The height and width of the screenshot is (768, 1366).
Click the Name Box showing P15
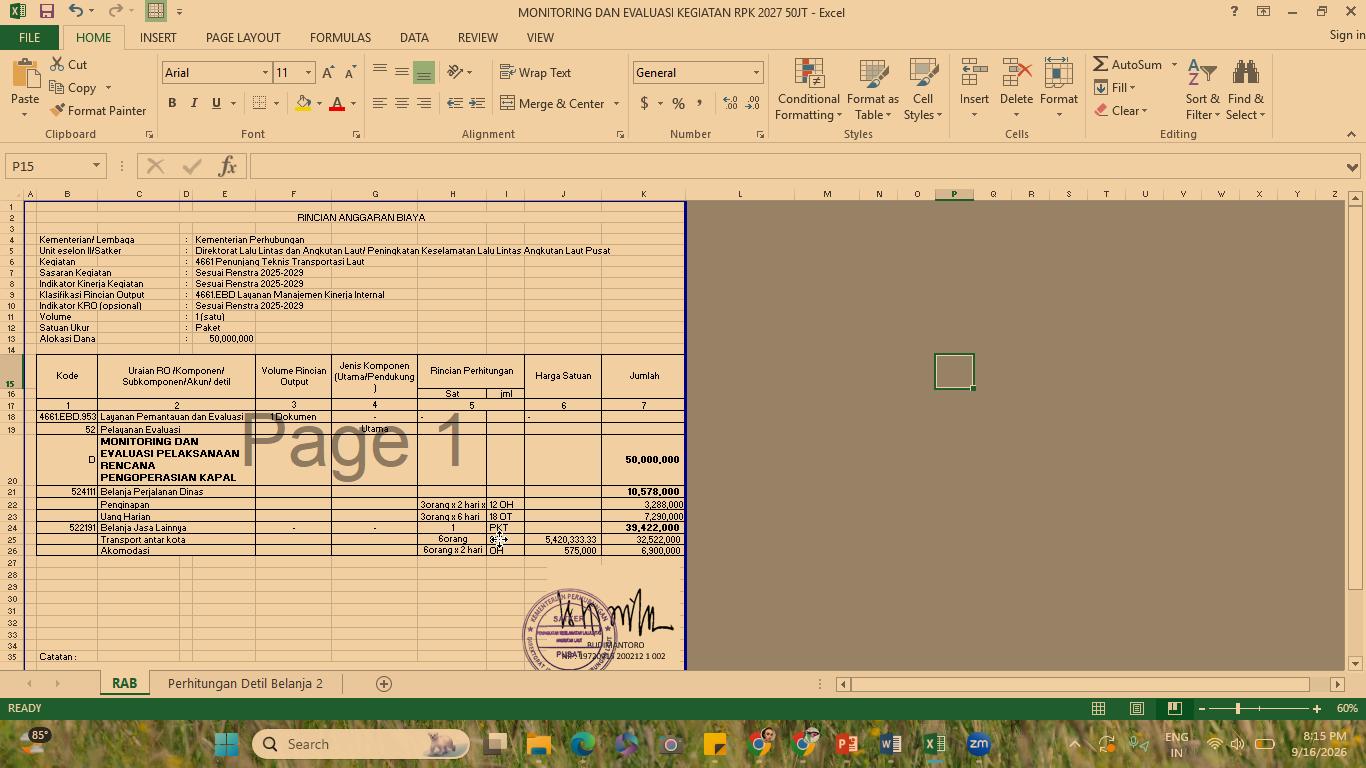pos(50,166)
